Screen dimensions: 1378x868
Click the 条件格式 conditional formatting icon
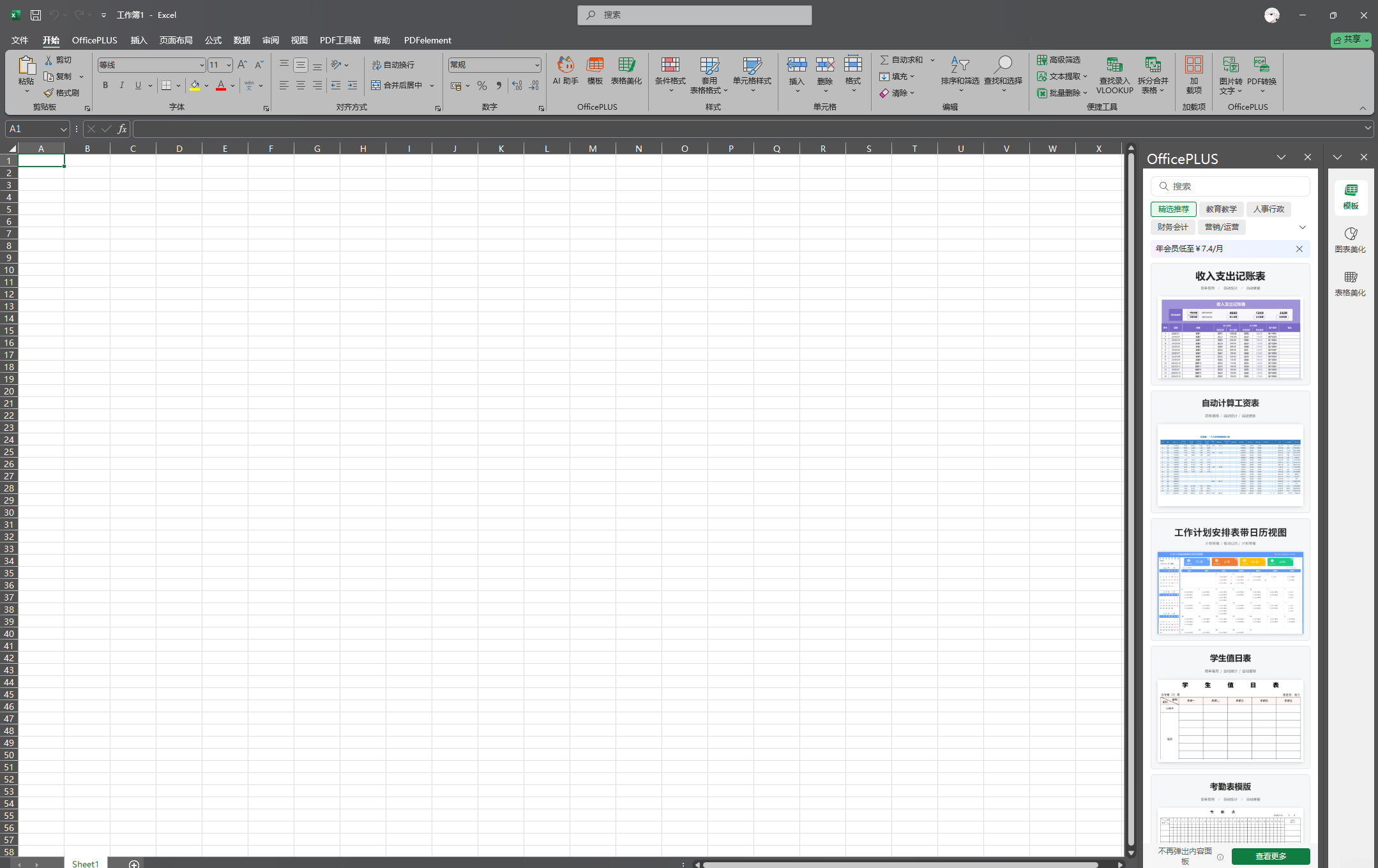tap(670, 73)
